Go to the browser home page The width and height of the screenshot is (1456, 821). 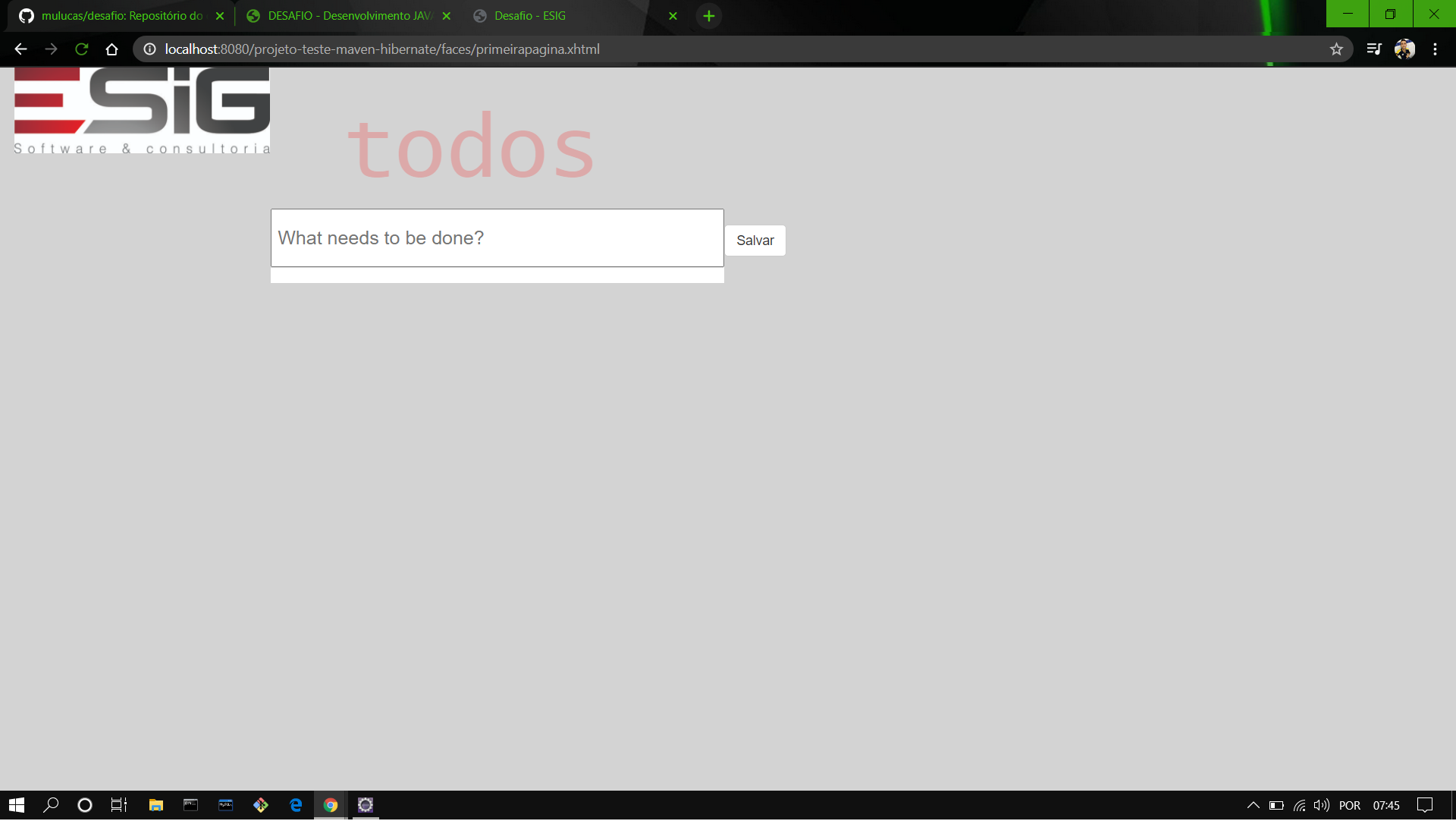click(x=111, y=49)
